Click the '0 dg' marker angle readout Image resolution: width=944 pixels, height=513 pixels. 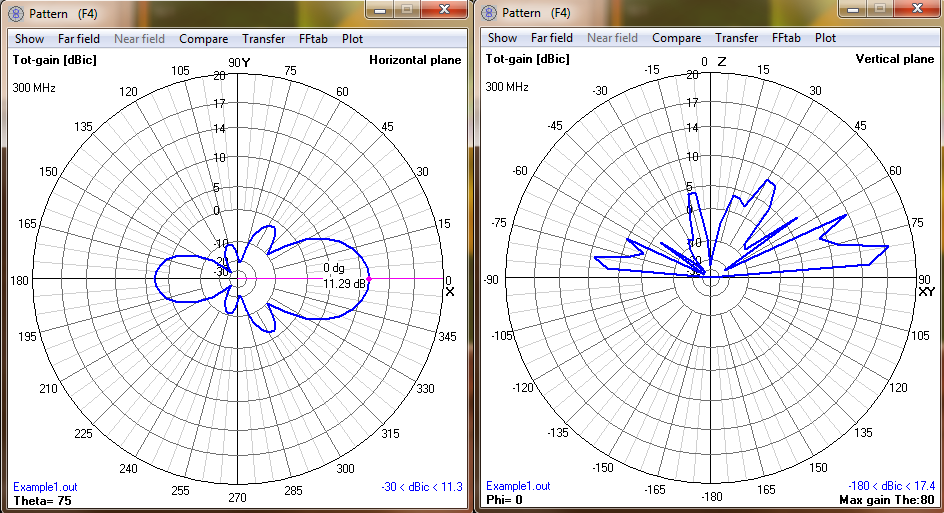(334, 268)
